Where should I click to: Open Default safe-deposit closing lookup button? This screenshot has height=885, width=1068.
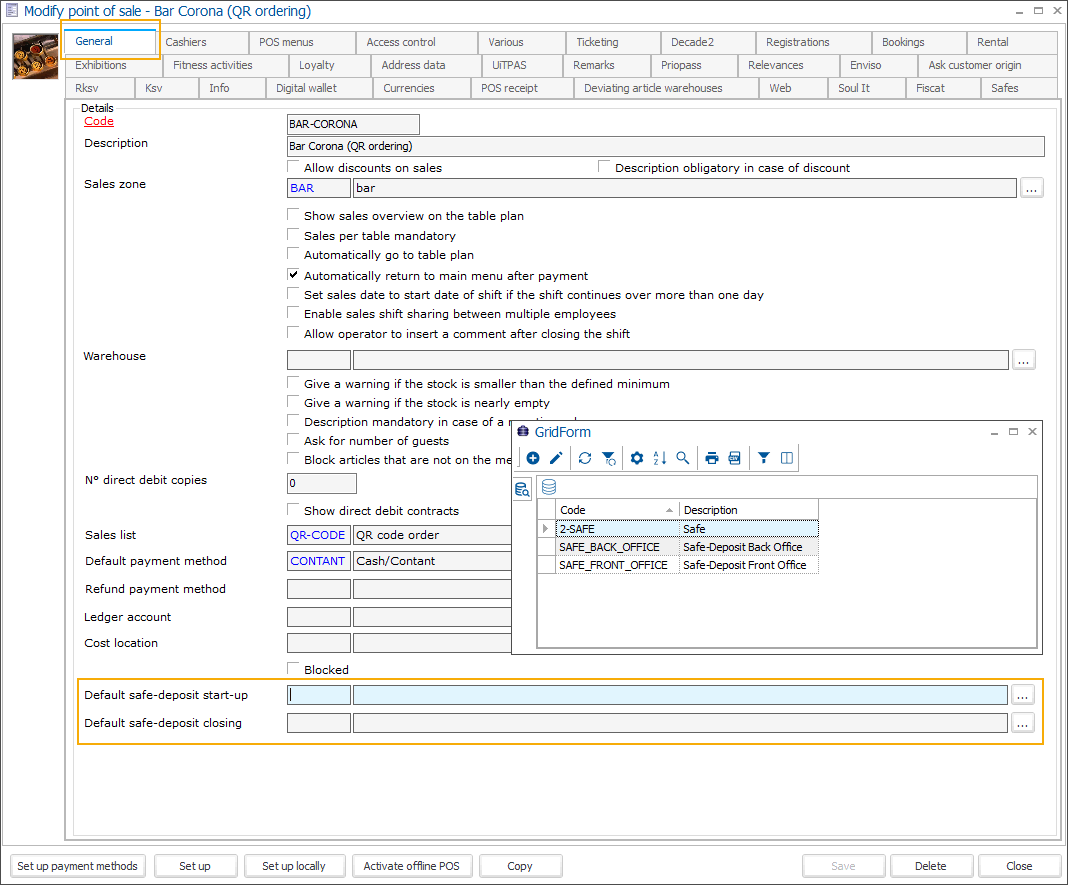tap(1022, 723)
